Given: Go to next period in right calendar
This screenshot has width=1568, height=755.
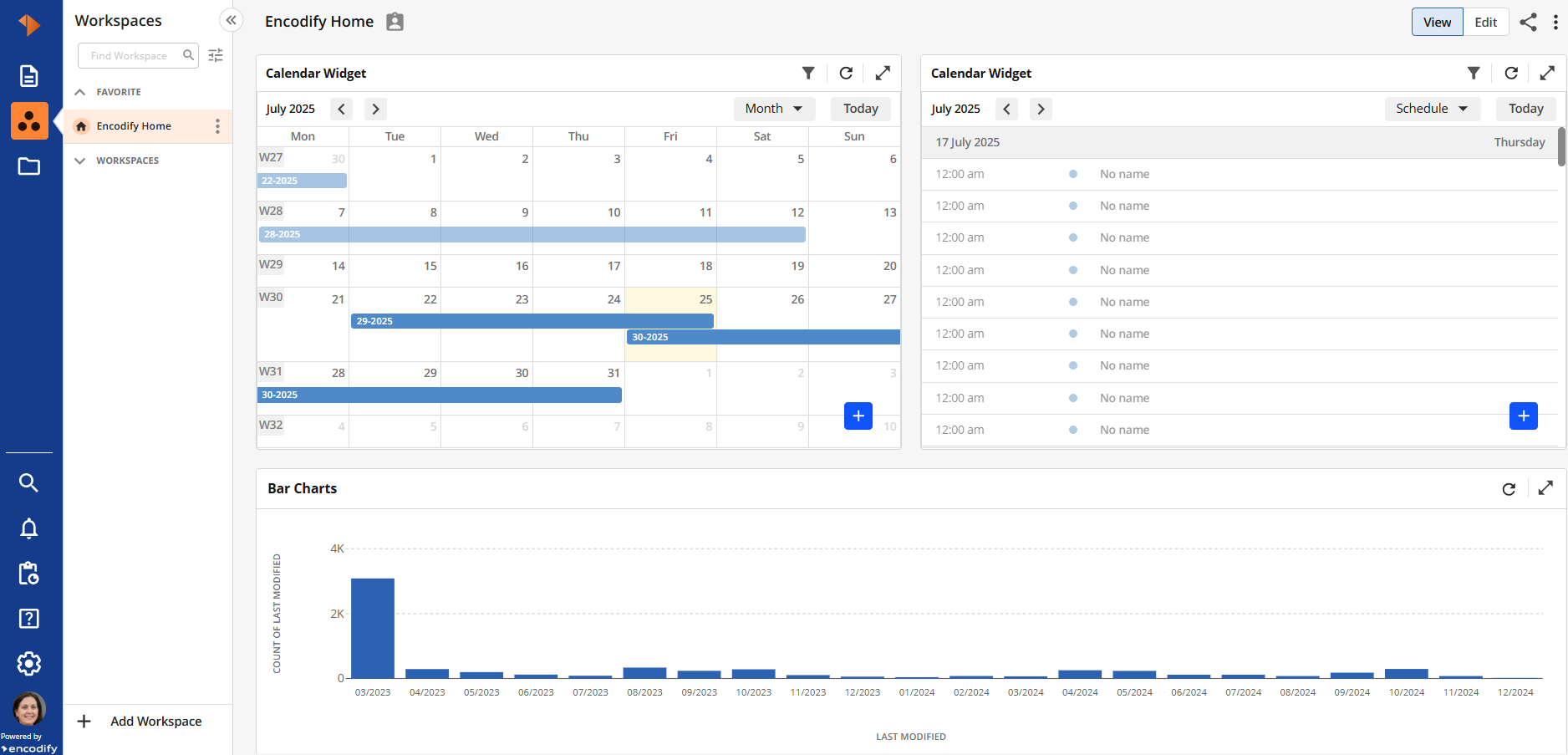Looking at the screenshot, I should 1041,109.
